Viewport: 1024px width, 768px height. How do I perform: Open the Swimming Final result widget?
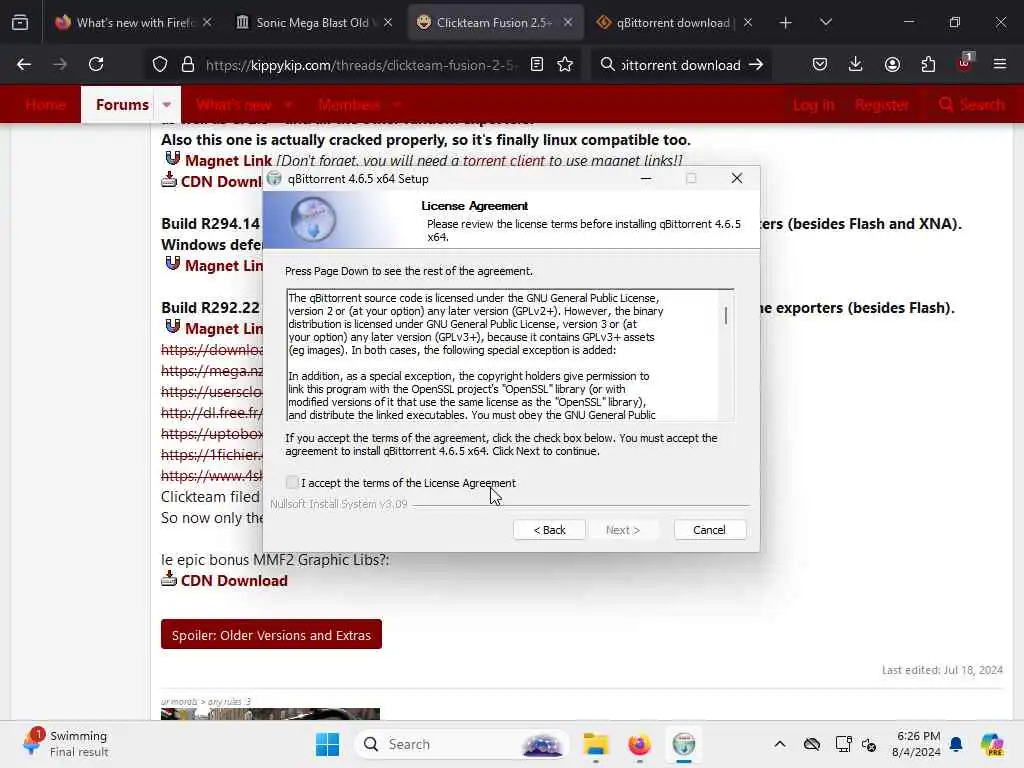(66, 744)
